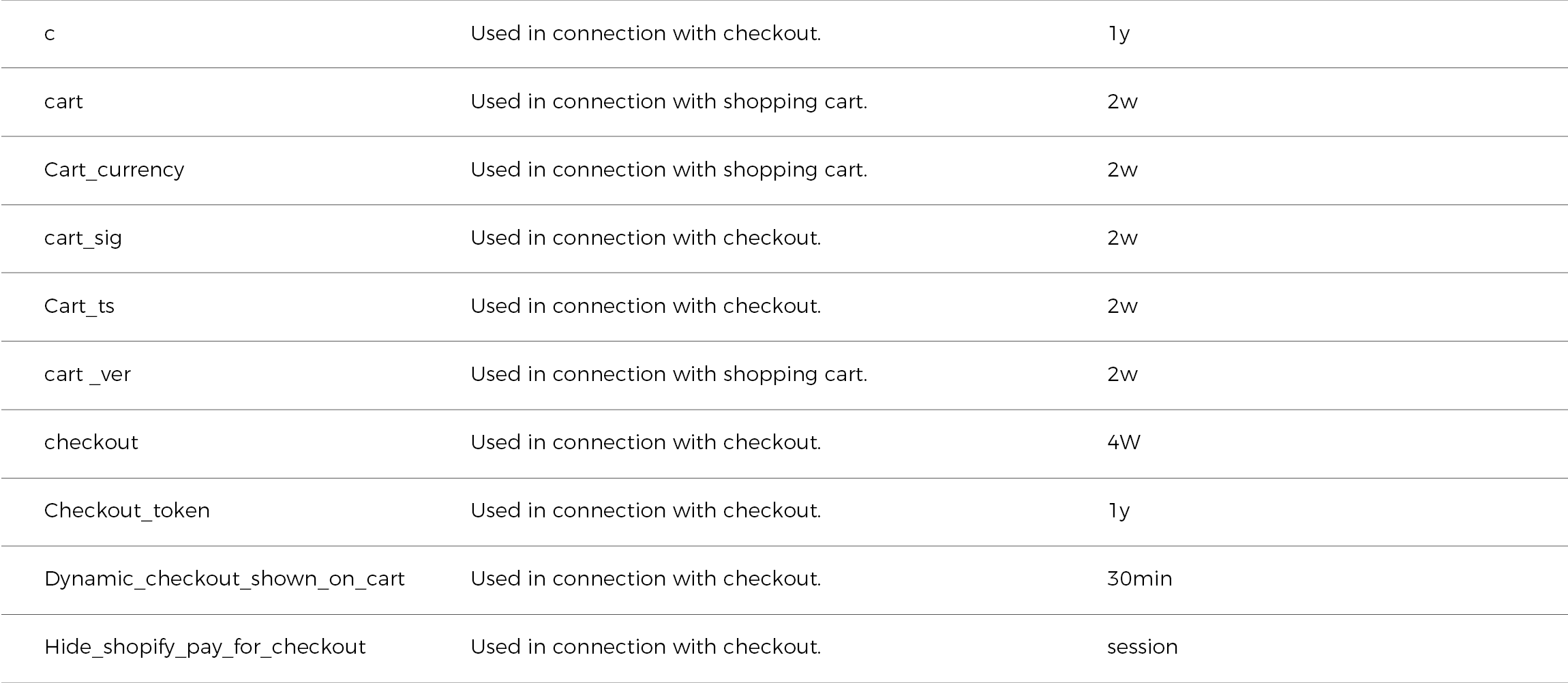This screenshot has width=1568, height=683.
Task: Click the '4W' duration for checkout
Action: (x=1124, y=442)
